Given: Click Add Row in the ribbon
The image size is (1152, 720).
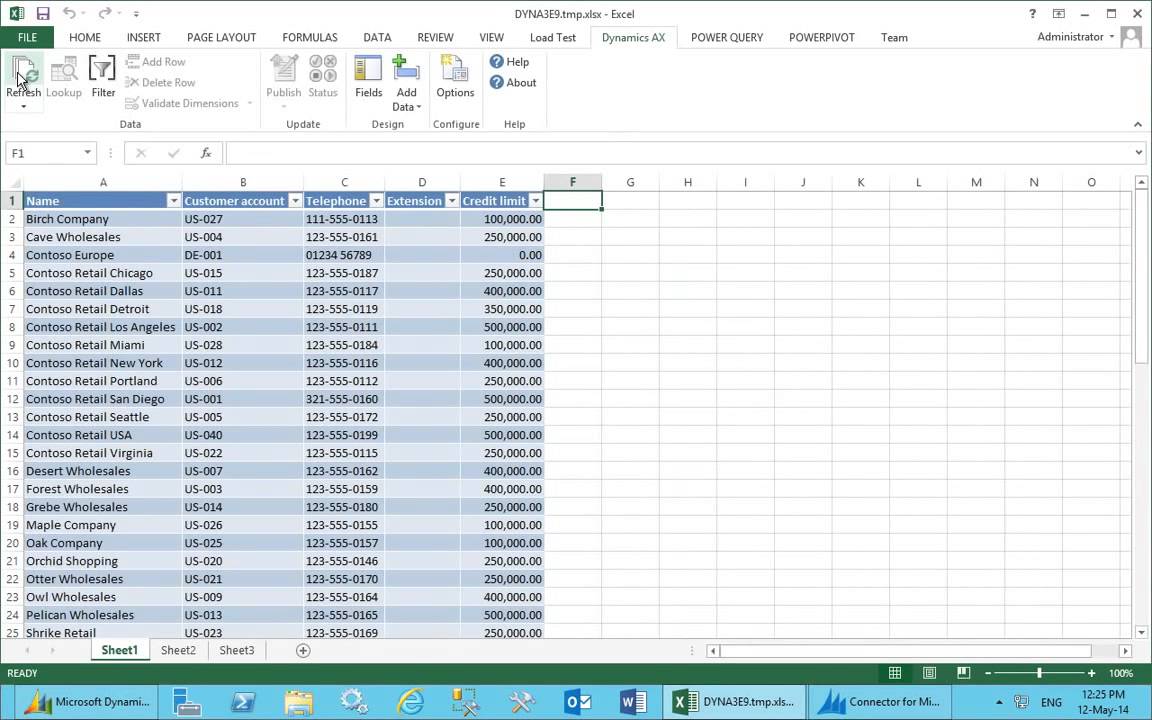Looking at the screenshot, I should pos(156,62).
